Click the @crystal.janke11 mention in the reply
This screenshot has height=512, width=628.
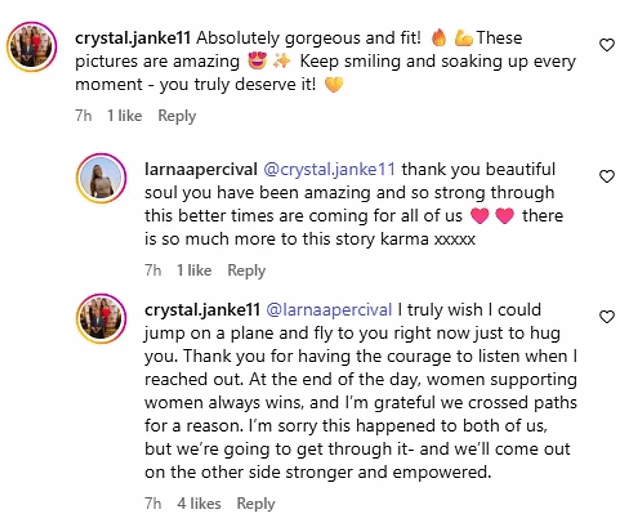[x=329, y=169]
